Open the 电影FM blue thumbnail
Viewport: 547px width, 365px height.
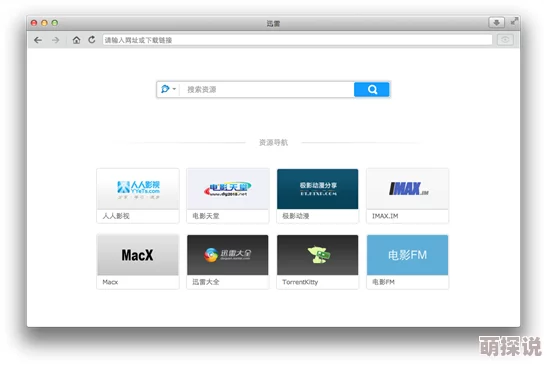click(407, 255)
